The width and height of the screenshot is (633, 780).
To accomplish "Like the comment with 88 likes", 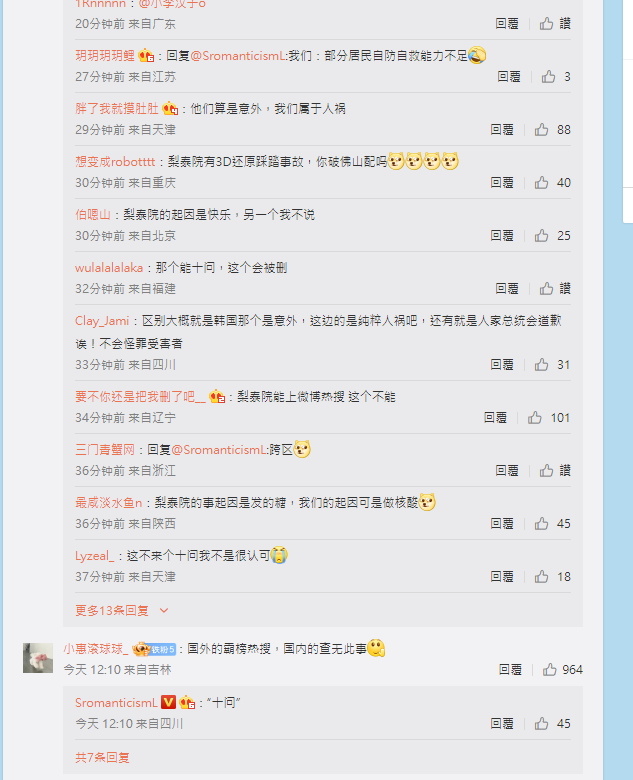I will (541, 130).
